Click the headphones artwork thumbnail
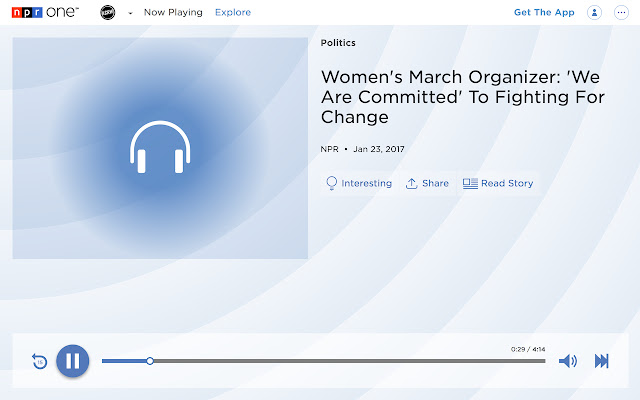Image resolution: width=640 pixels, height=400 pixels. click(160, 148)
